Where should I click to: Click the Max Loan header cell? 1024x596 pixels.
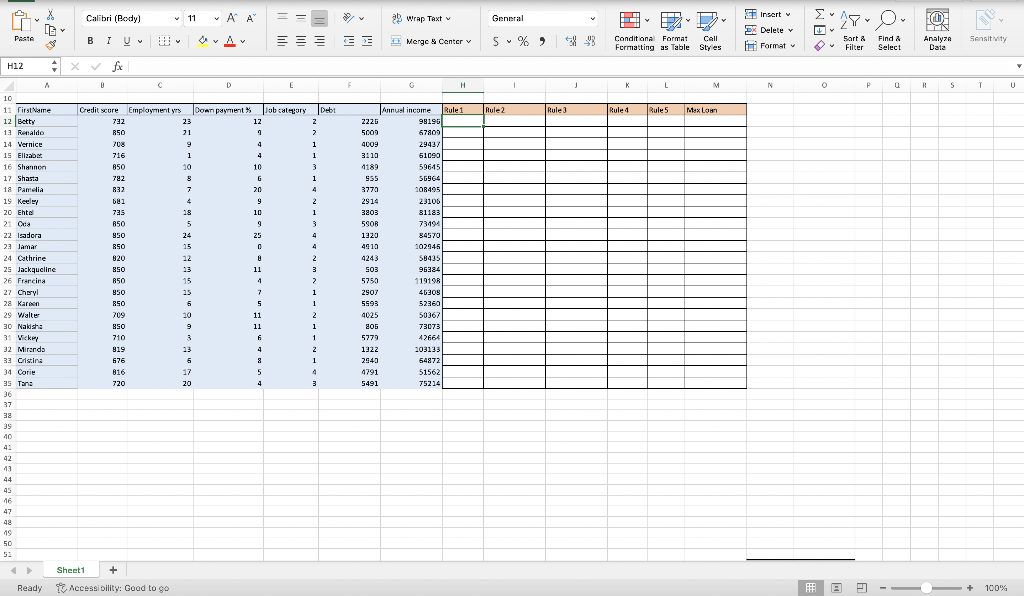pyautogui.click(x=715, y=110)
